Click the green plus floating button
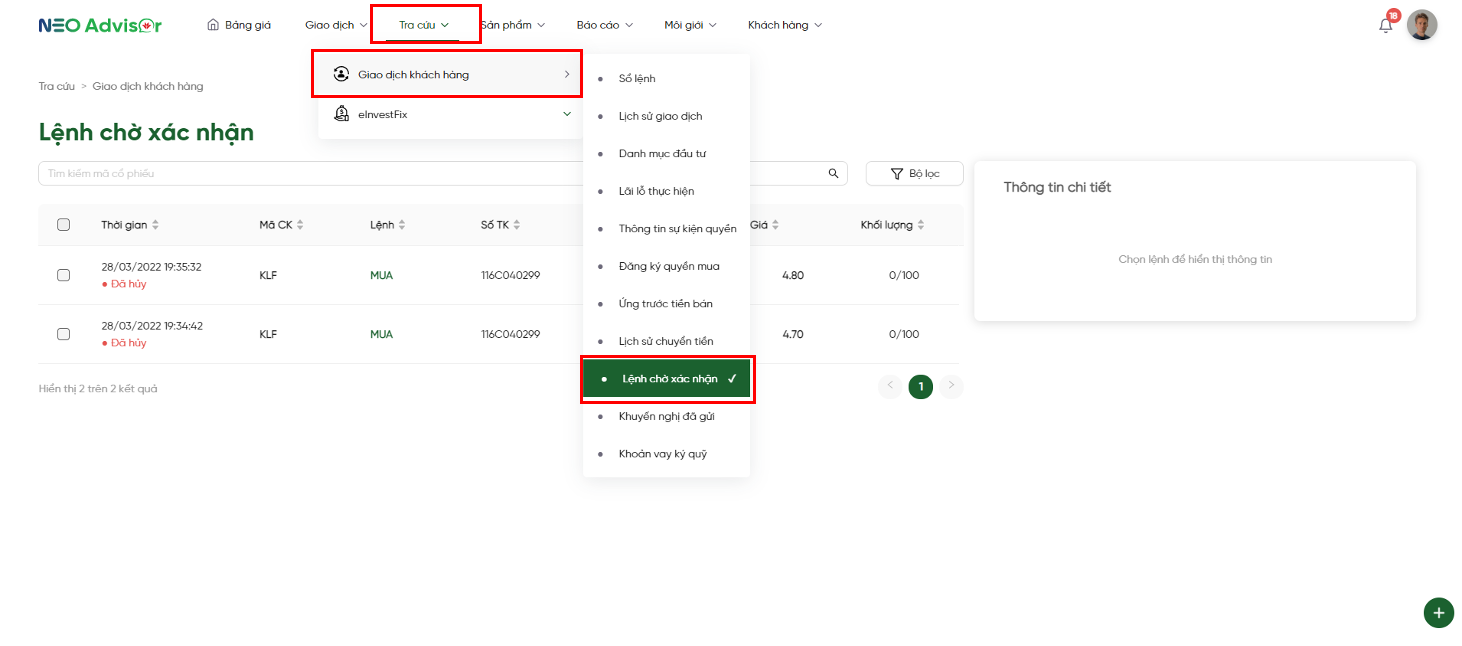 pyautogui.click(x=1438, y=612)
